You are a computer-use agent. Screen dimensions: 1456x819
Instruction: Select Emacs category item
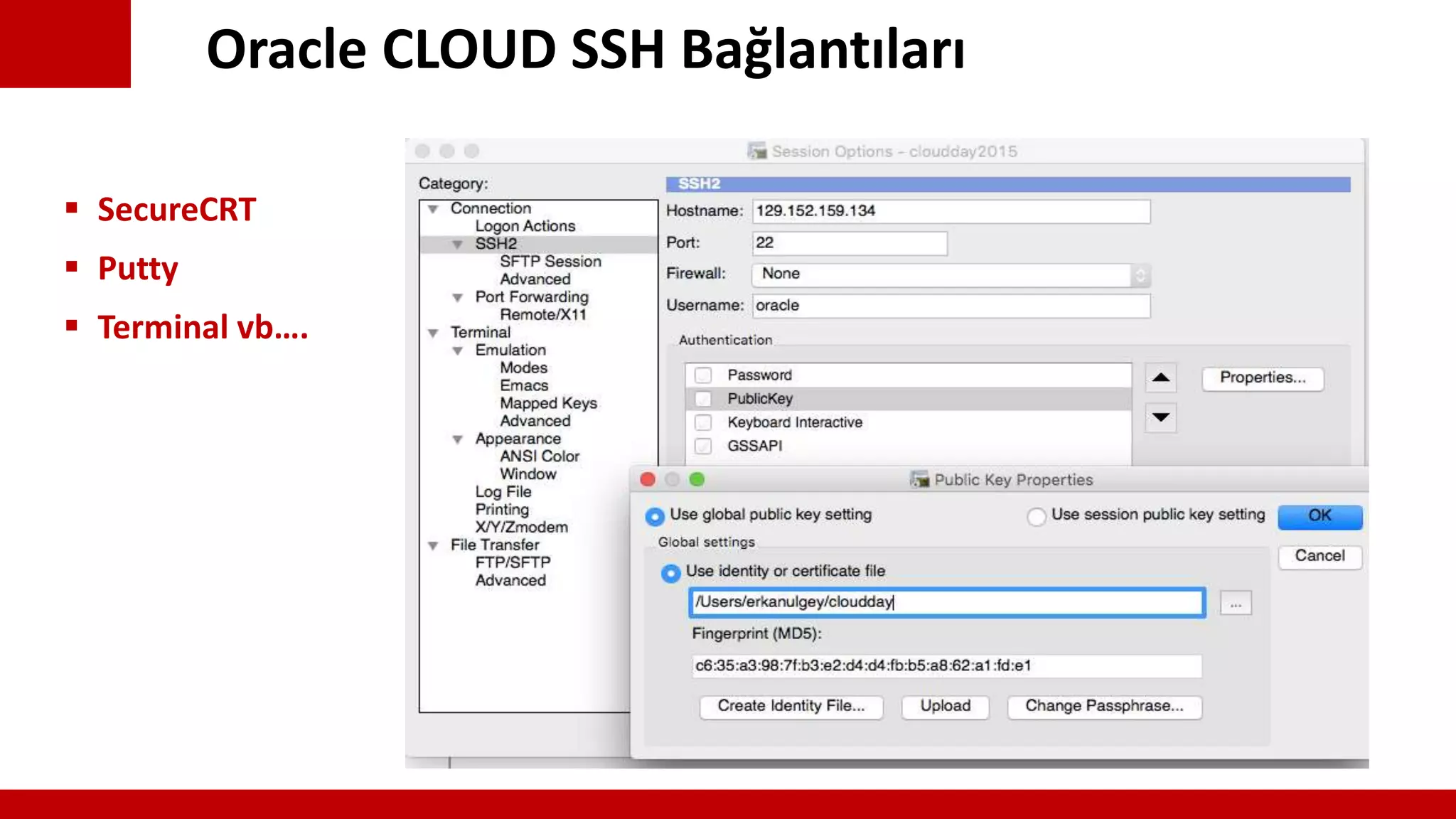pyautogui.click(x=524, y=386)
